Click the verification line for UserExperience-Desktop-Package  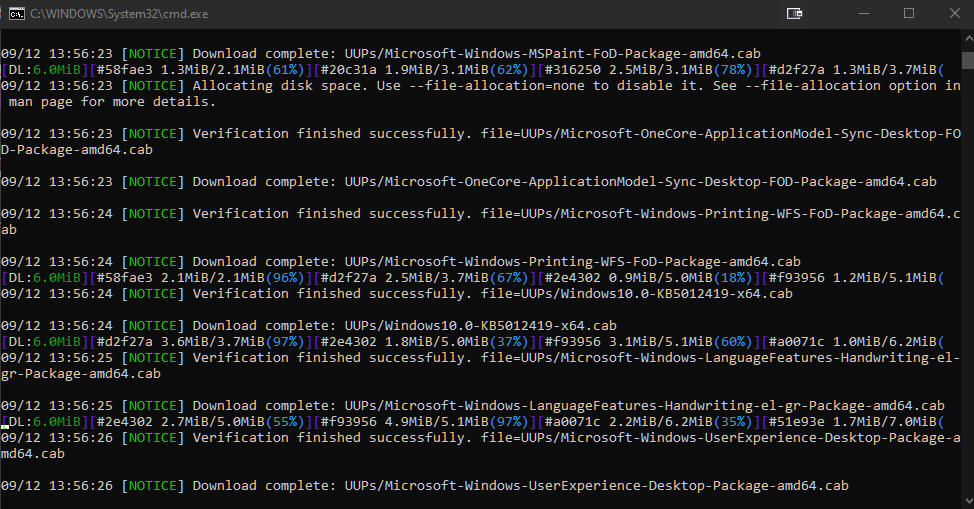point(481,438)
